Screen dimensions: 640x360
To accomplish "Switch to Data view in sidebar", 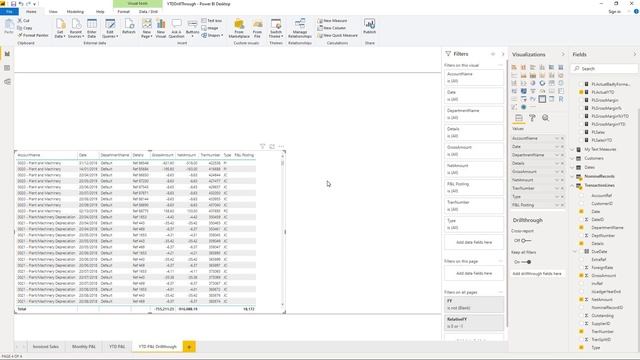I will point(7,68).
